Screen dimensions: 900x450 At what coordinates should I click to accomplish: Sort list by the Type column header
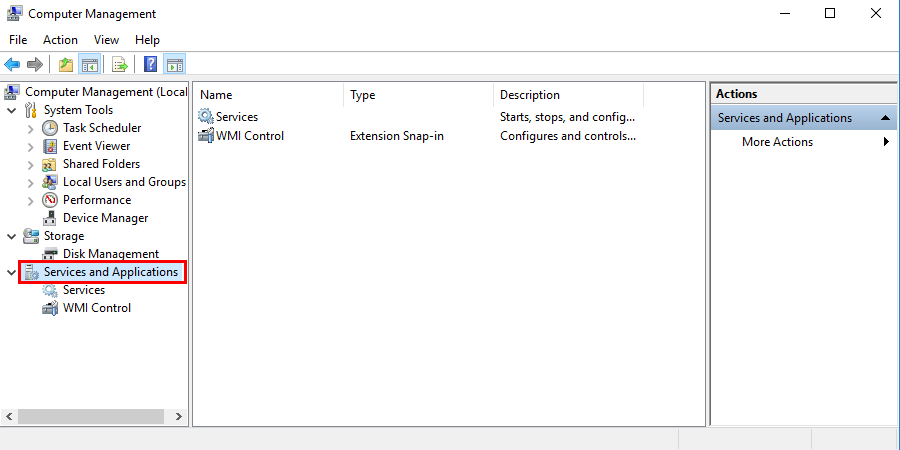point(418,95)
